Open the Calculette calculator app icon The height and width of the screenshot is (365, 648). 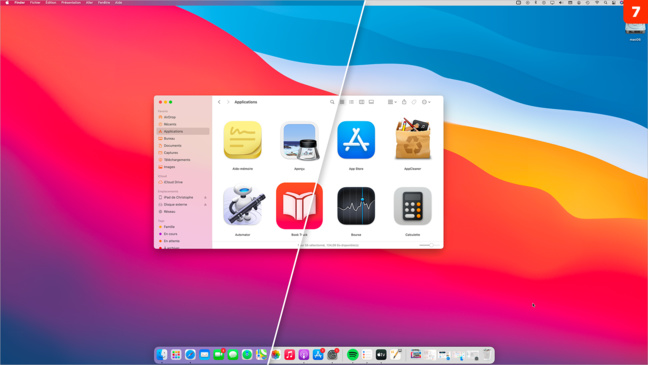(412, 206)
